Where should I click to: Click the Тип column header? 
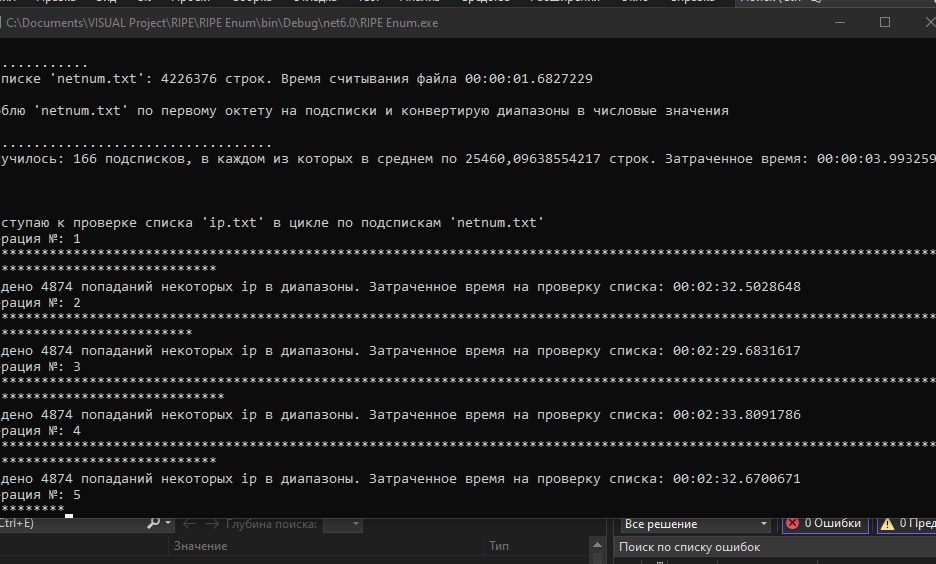[x=499, y=546]
